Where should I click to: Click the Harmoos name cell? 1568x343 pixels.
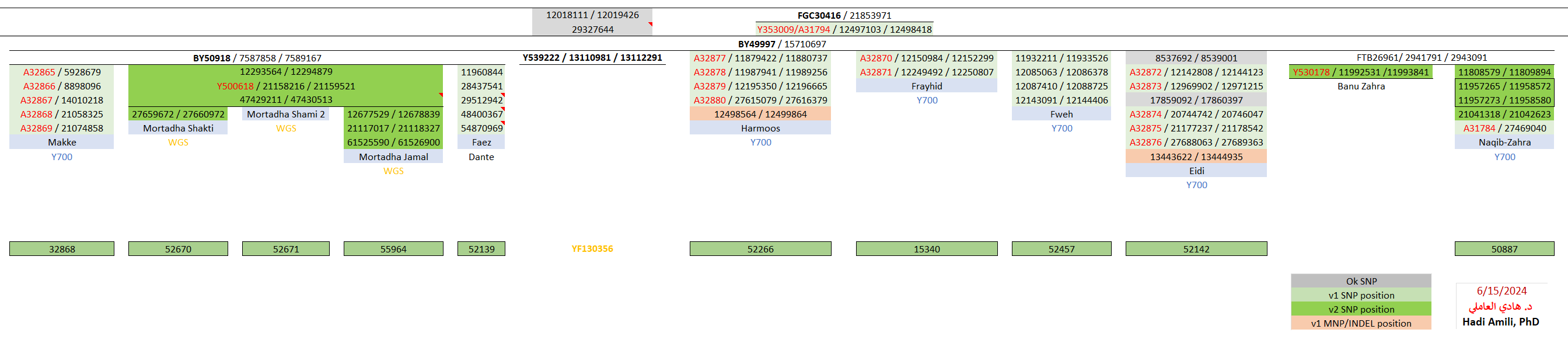point(760,128)
